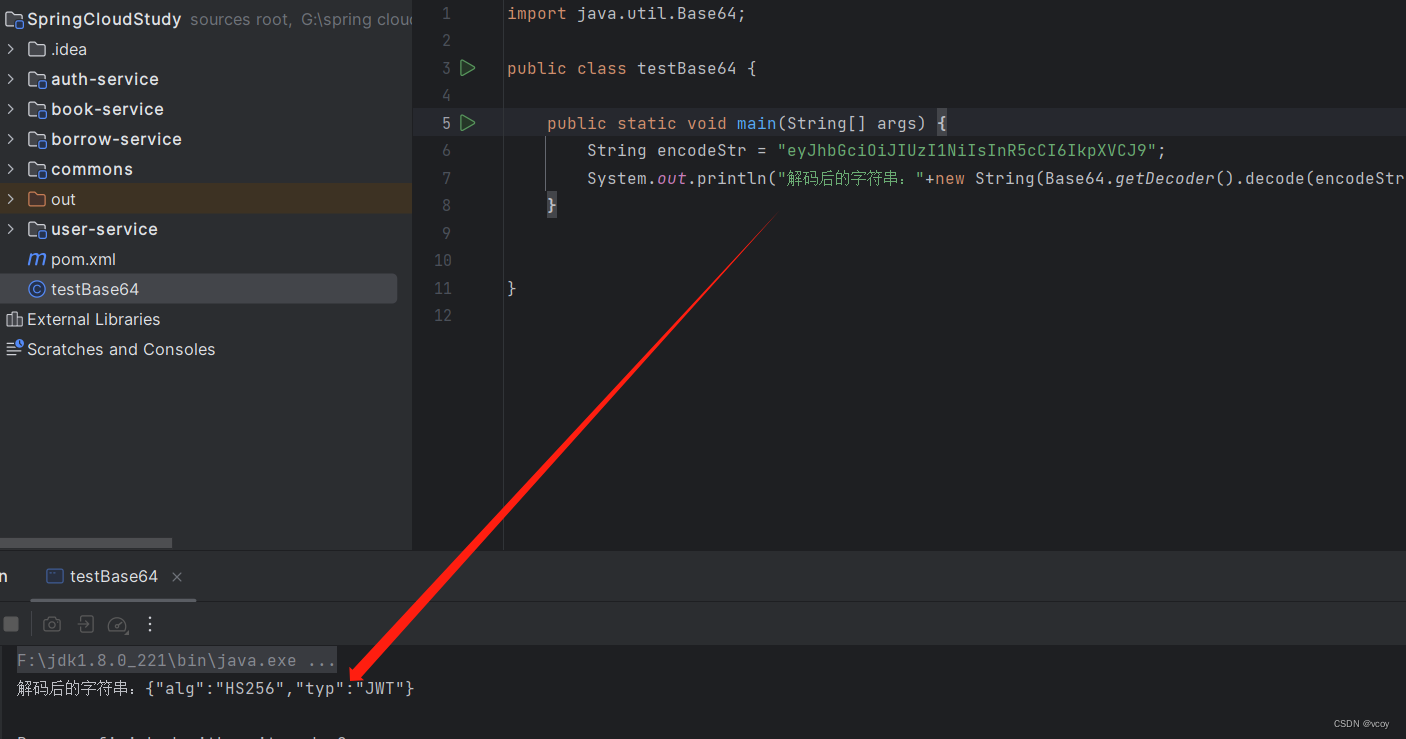Click the Maven icon beside pom.xml
The height and width of the screenshot is (739, 1406).
[x=37, y=259]
